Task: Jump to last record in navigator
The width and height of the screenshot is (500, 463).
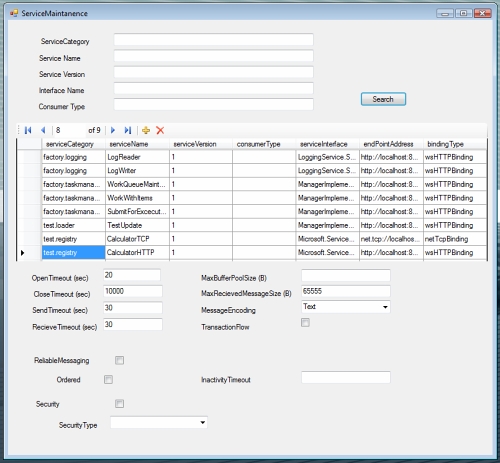Action: (128, 130)
